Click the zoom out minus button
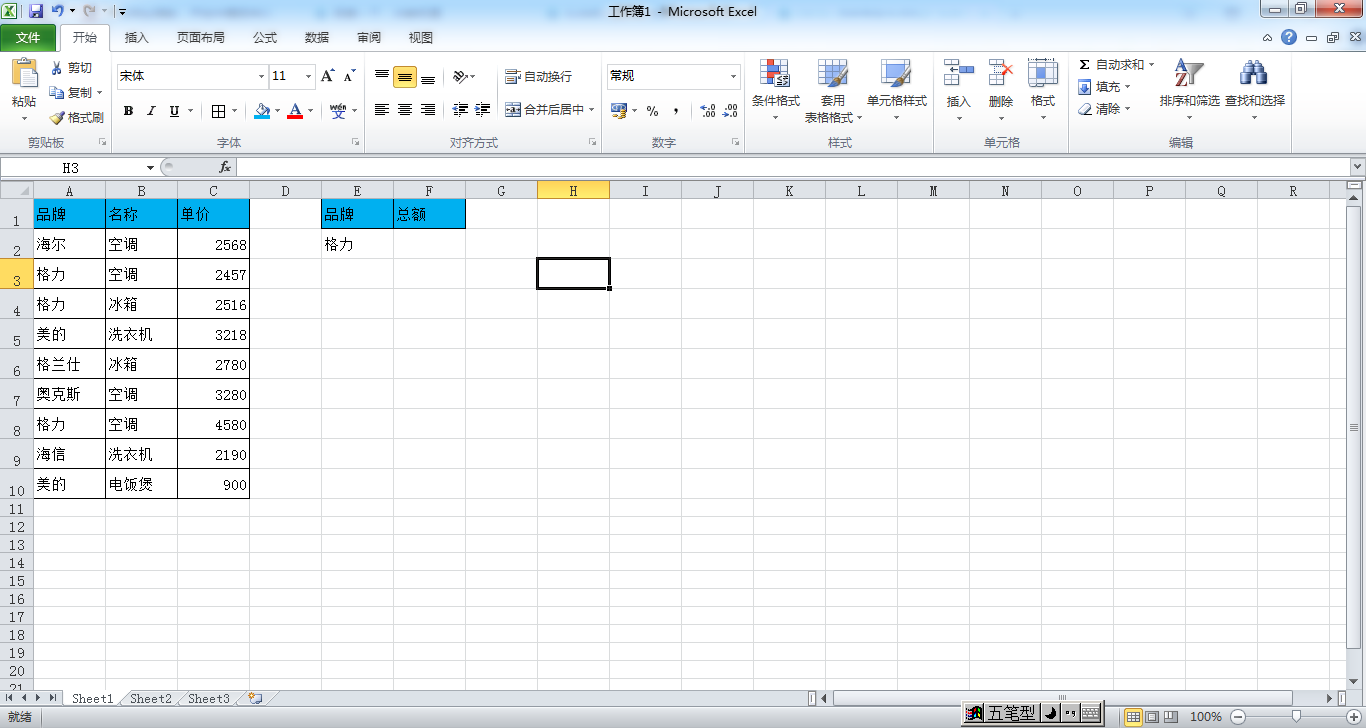 point(1238,717)
